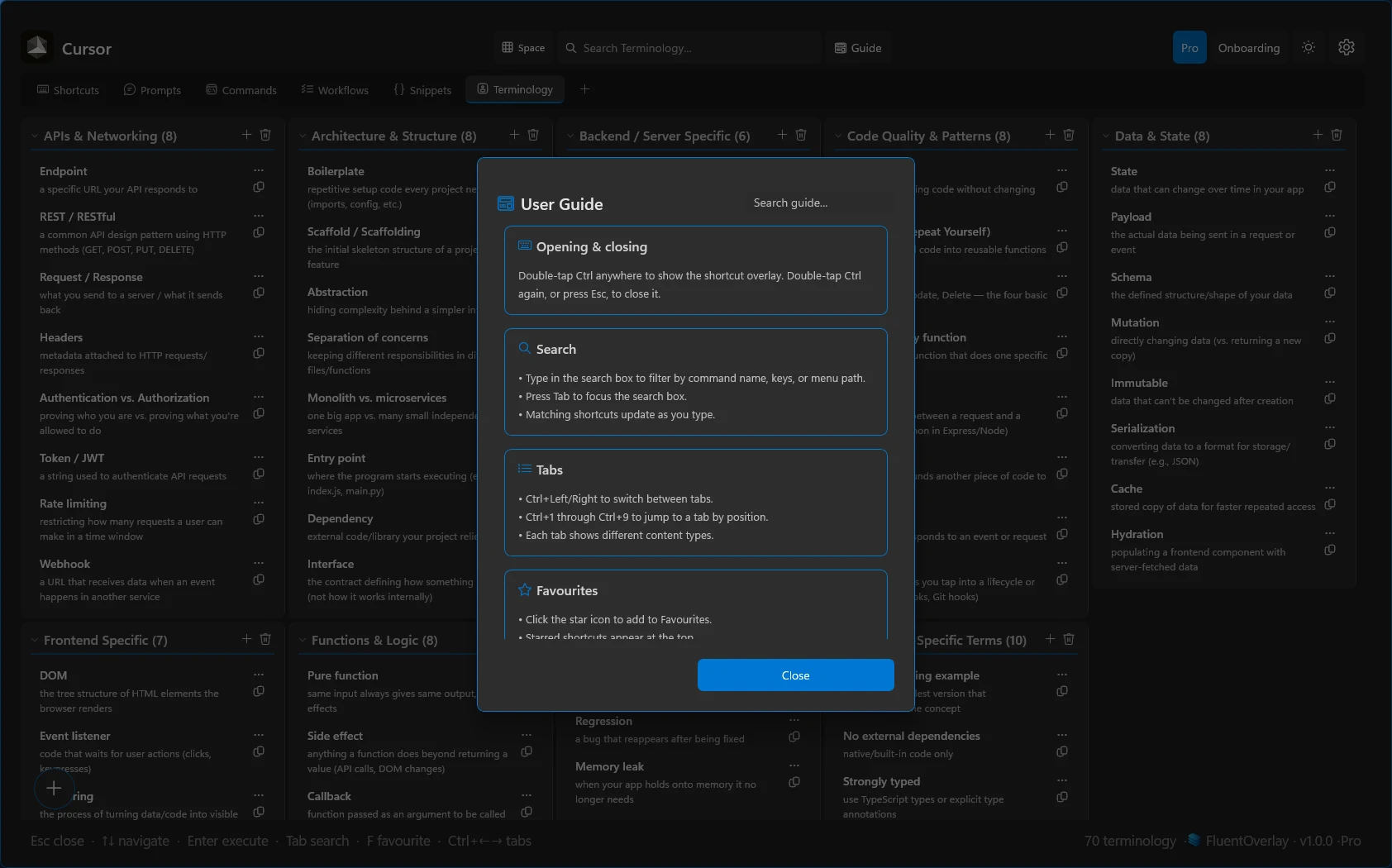This screenshot has width=1392, height=868.
Task: Open the Memory leak card overflow menu
Action: click(794, 765)
